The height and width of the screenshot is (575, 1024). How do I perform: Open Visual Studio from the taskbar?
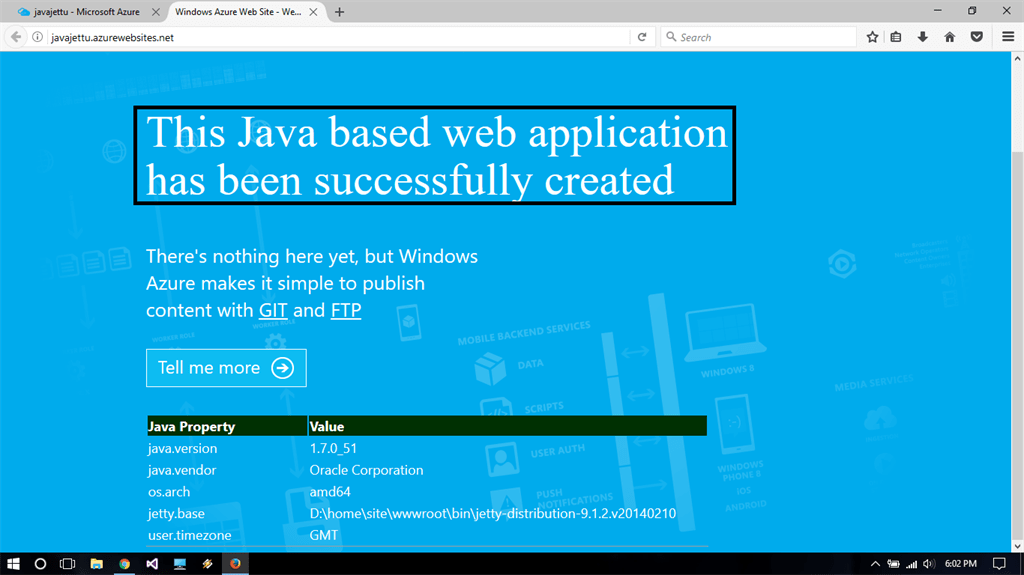coord(152,563)
